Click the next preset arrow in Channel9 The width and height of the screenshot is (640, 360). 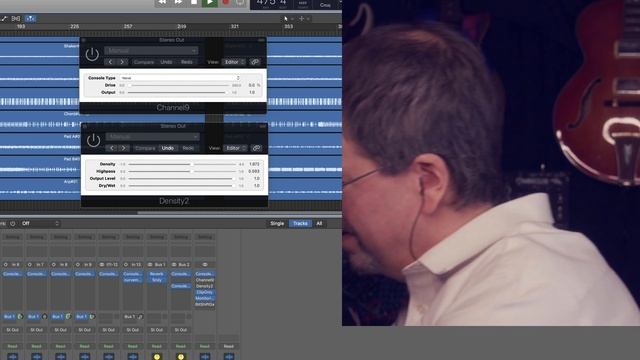(x=122, y=62)
